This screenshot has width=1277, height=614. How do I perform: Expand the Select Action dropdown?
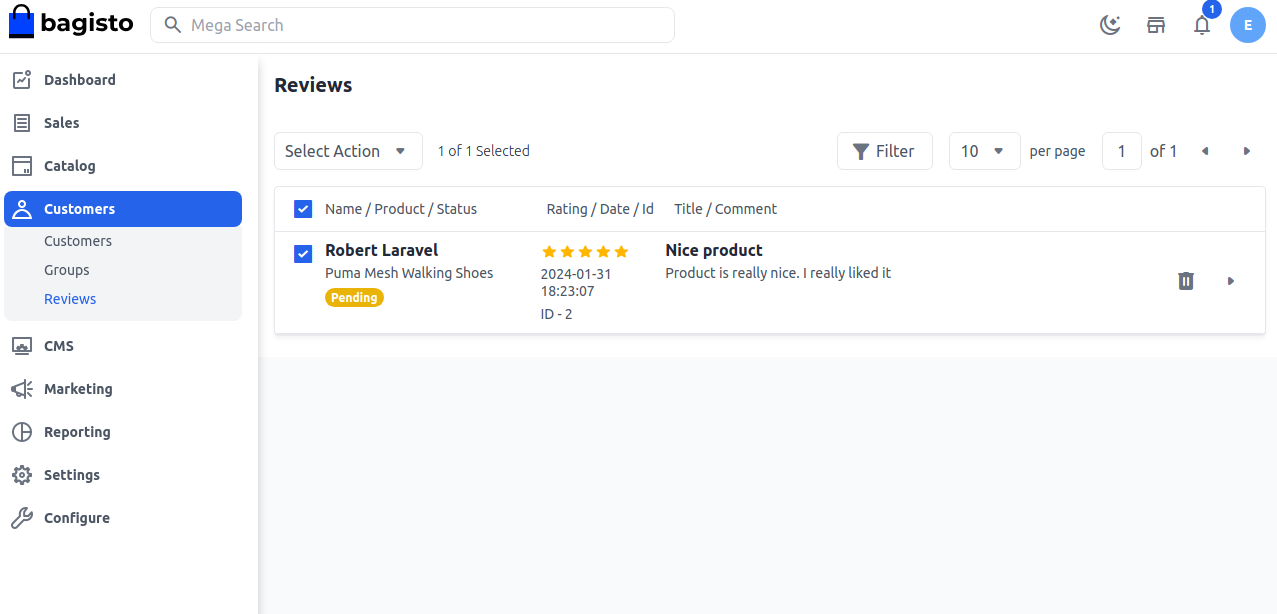(x=348, y=151)
